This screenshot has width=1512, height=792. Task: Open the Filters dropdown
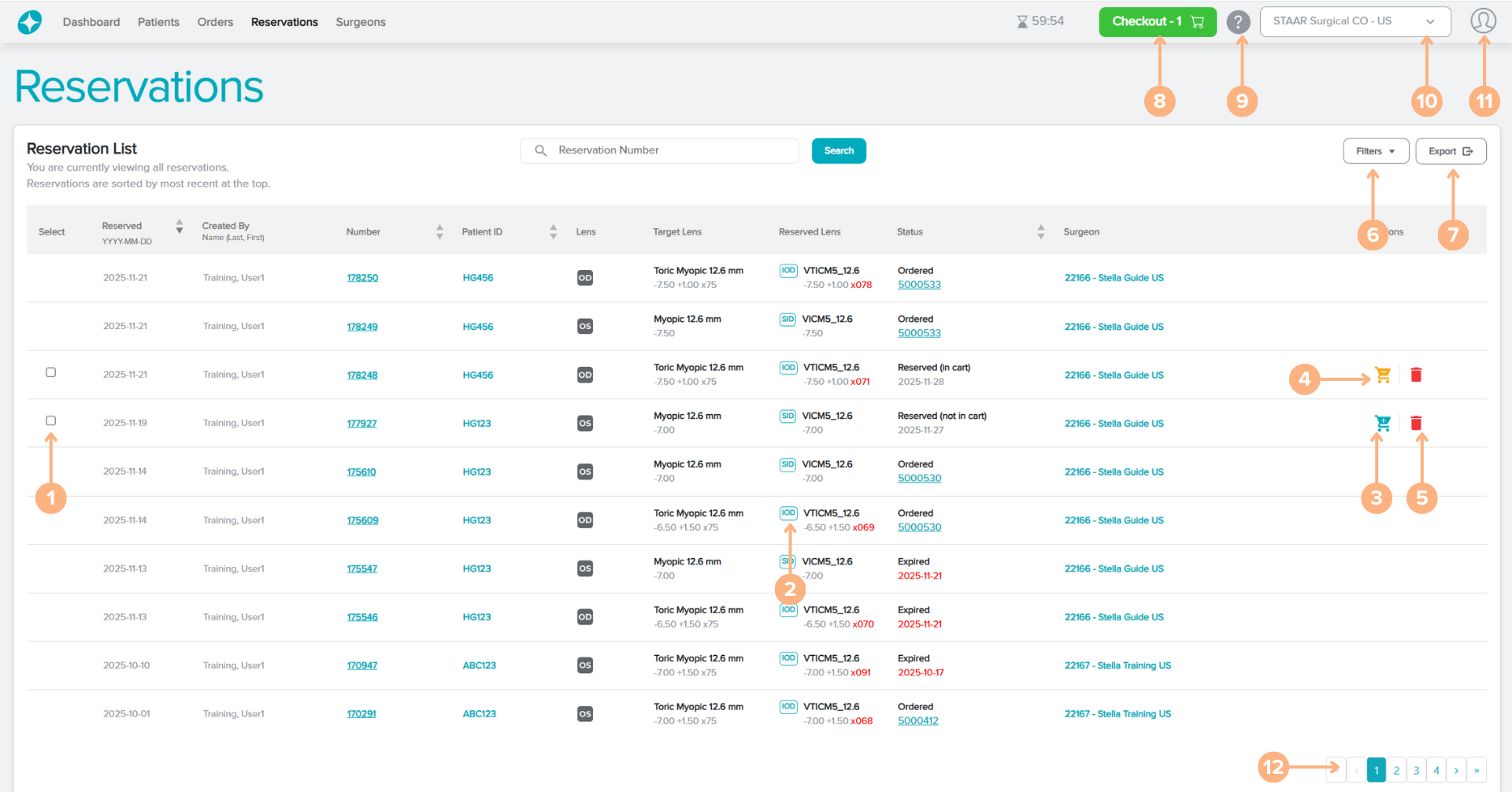(1375, 151)
